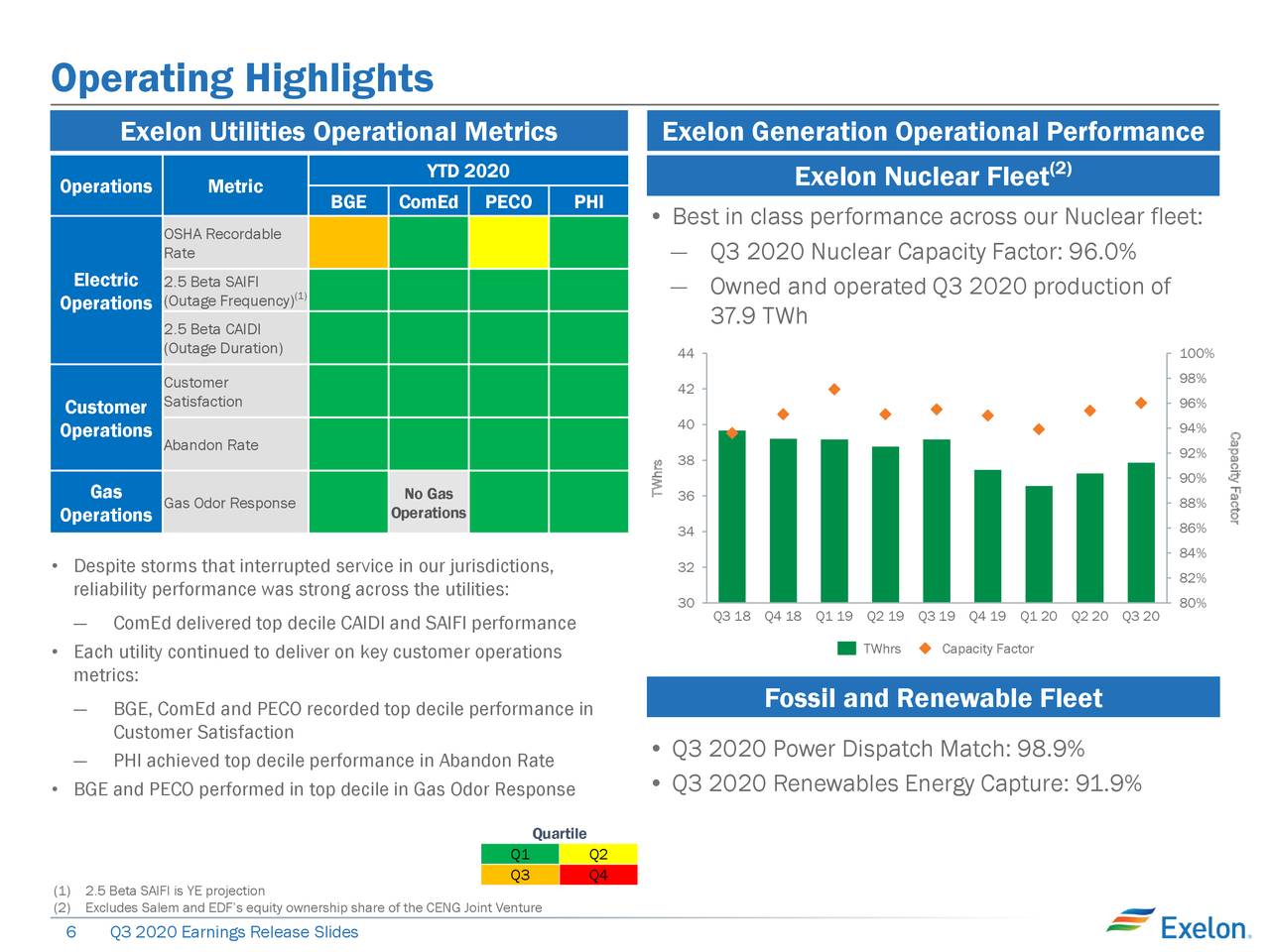Image resolution: width=1270 pixels, height=952 pixels.
Task: Click BGE's orange OSHA Recordable Rate cell
Action: [348, 242]
